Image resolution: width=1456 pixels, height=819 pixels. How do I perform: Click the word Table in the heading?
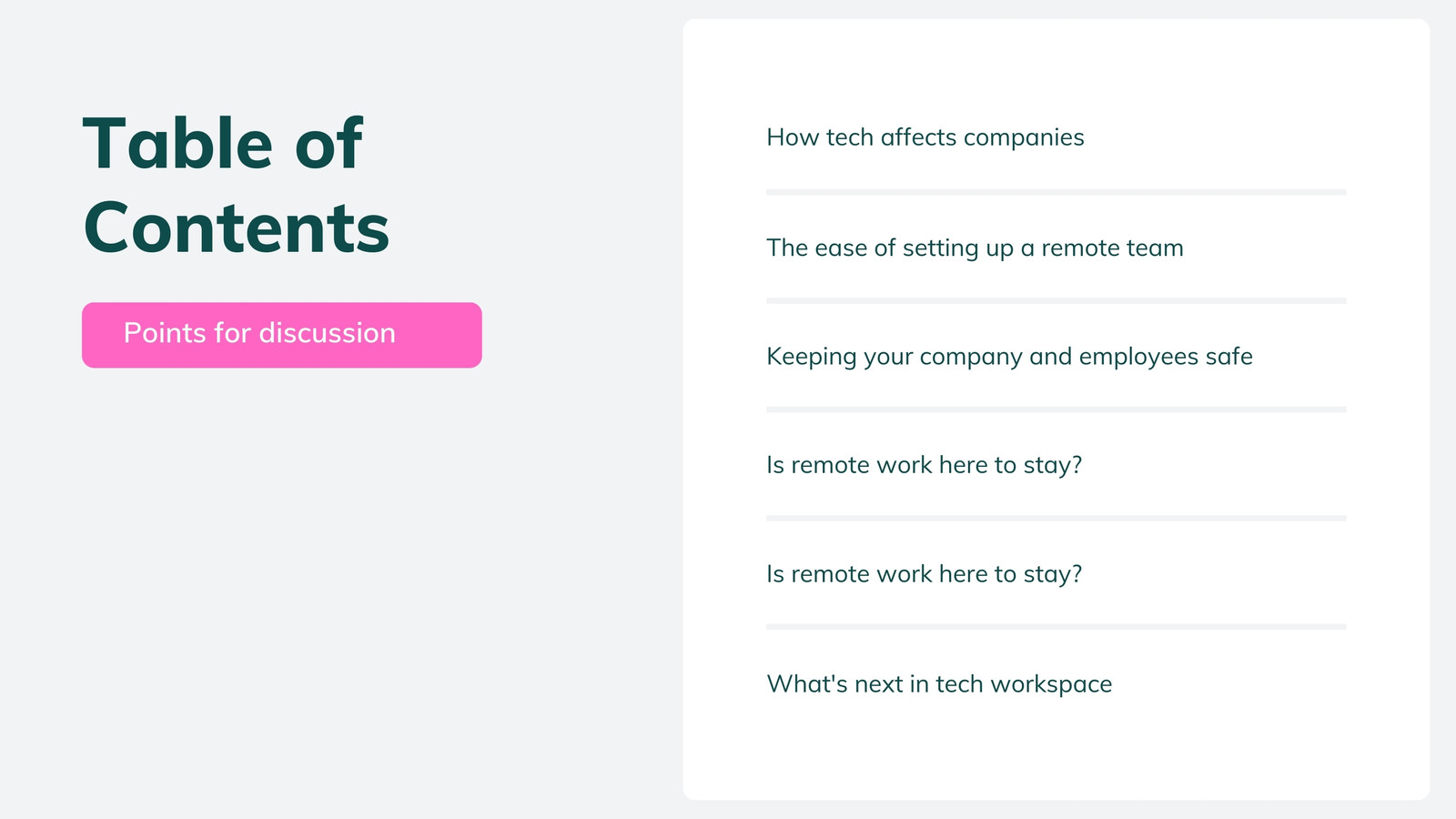click(x=178, y=144)
